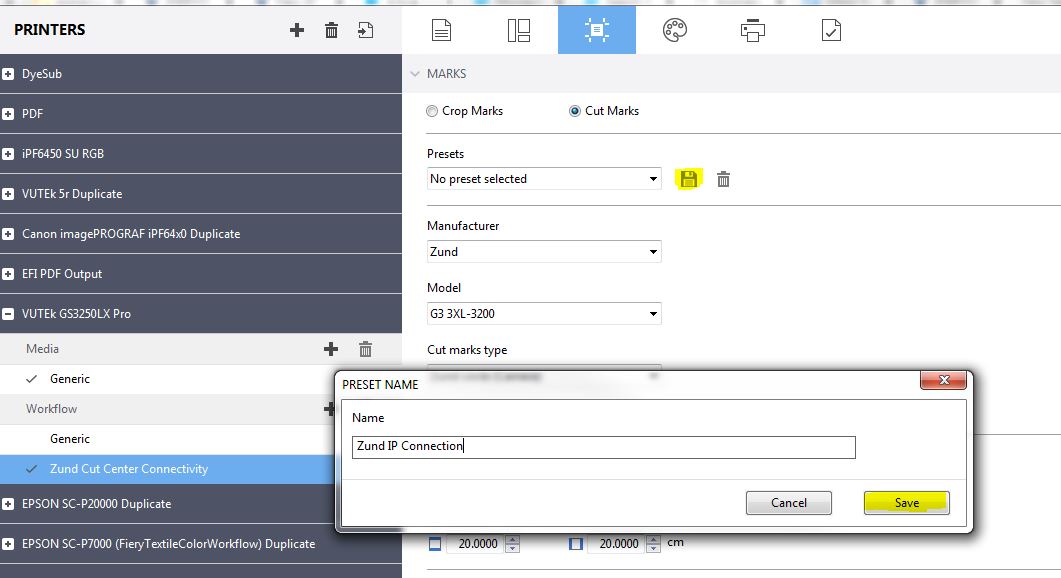Click the first 20.0000 value field
This screenshot has height=578, width=1061.
pyautogui.click(x=474, y=543)
